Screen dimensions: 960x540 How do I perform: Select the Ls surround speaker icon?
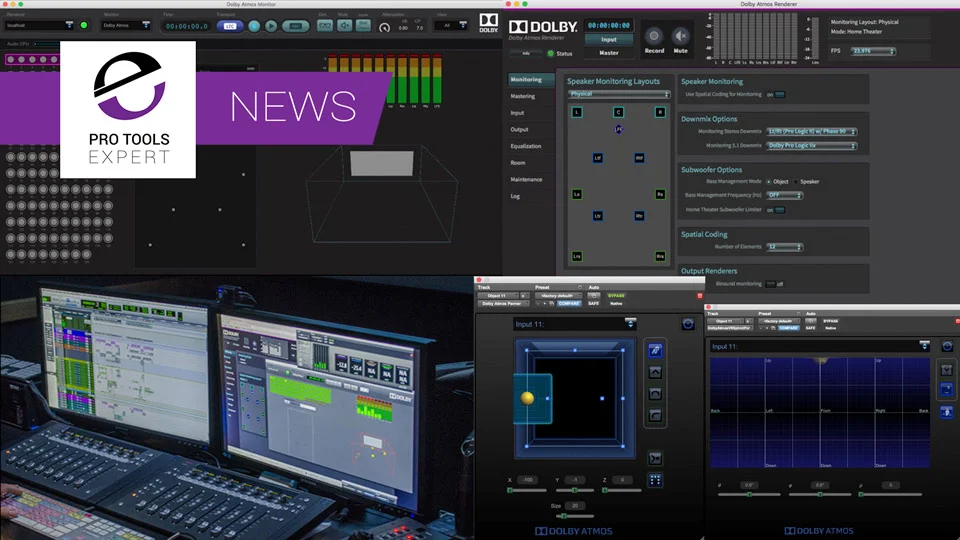point(577,194)
